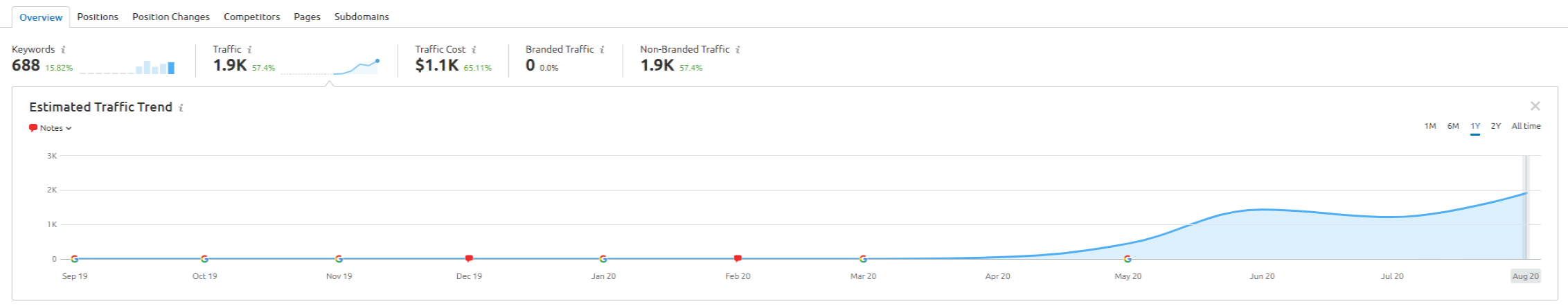Open the Subdomains tab
The width and height of the screenshot is (1568, 306).
(362, 17)
